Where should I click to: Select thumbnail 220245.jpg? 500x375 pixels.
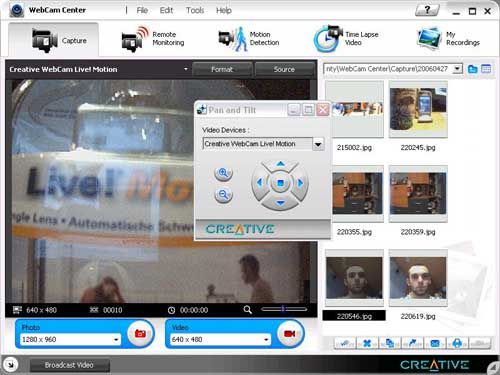[418, 109]
